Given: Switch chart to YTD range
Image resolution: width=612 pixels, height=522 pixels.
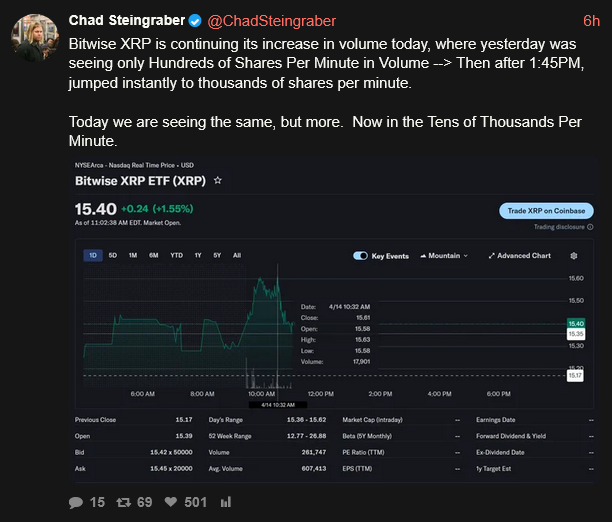Looking at the screenshot, I should [176, 256].
